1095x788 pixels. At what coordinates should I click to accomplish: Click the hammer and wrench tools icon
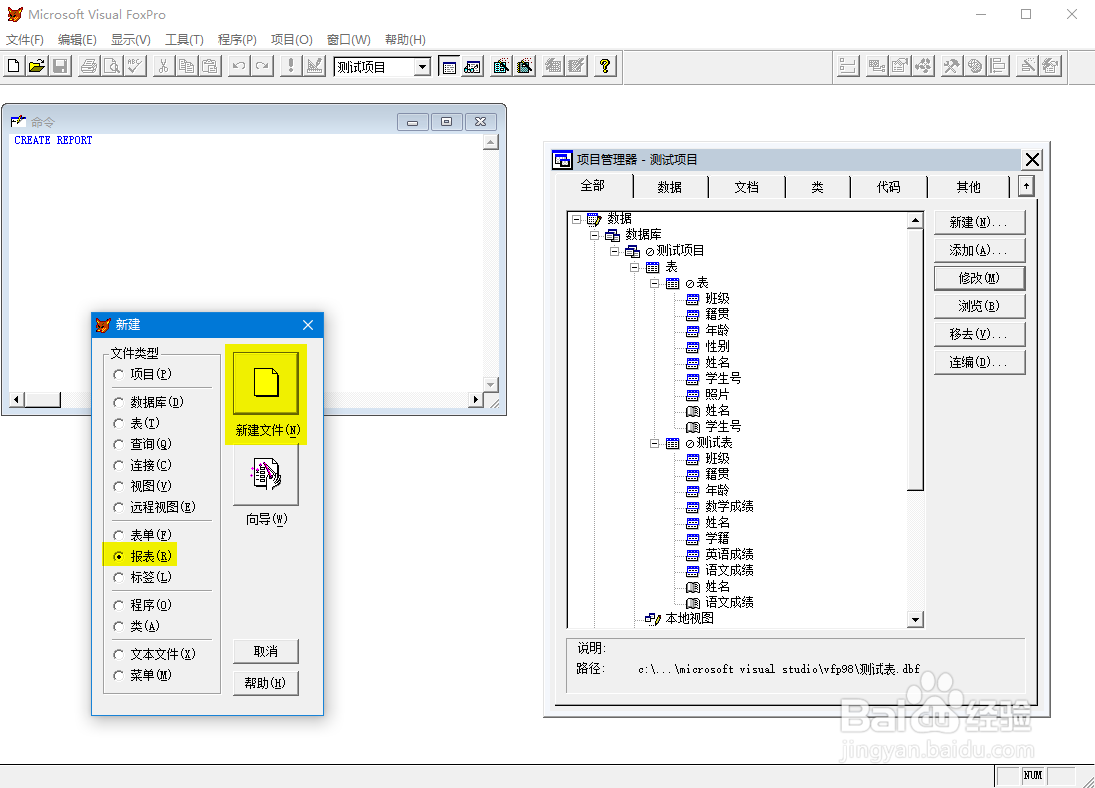tap(951, 66)
